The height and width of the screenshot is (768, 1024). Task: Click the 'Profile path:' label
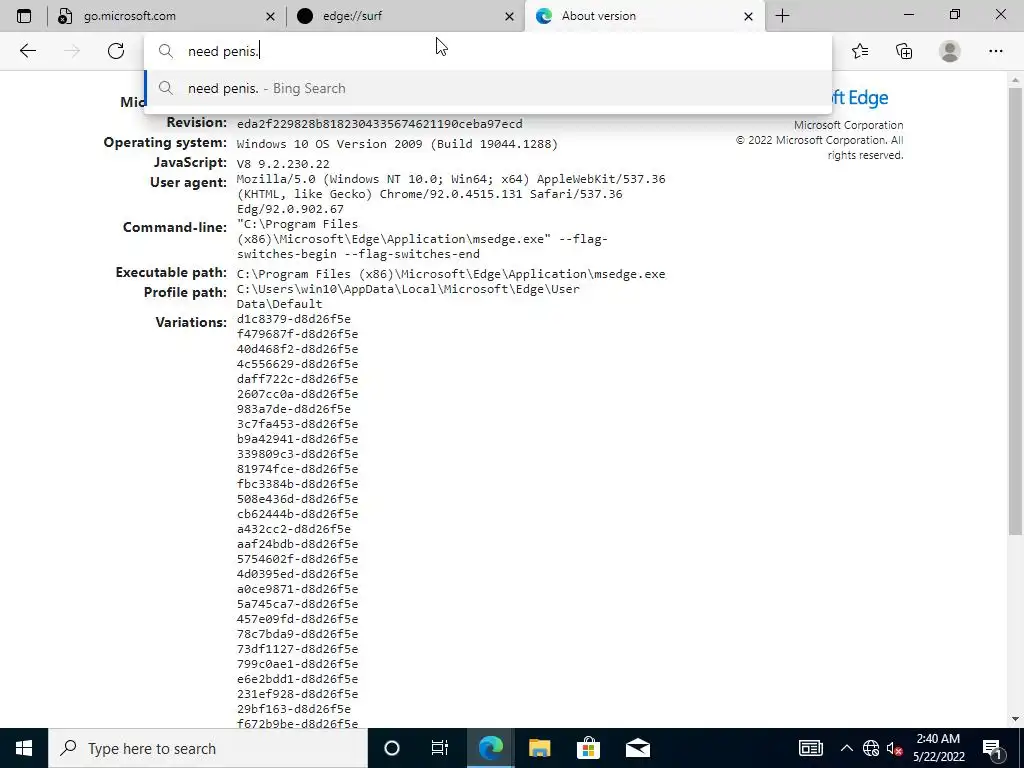click(185, 292)
